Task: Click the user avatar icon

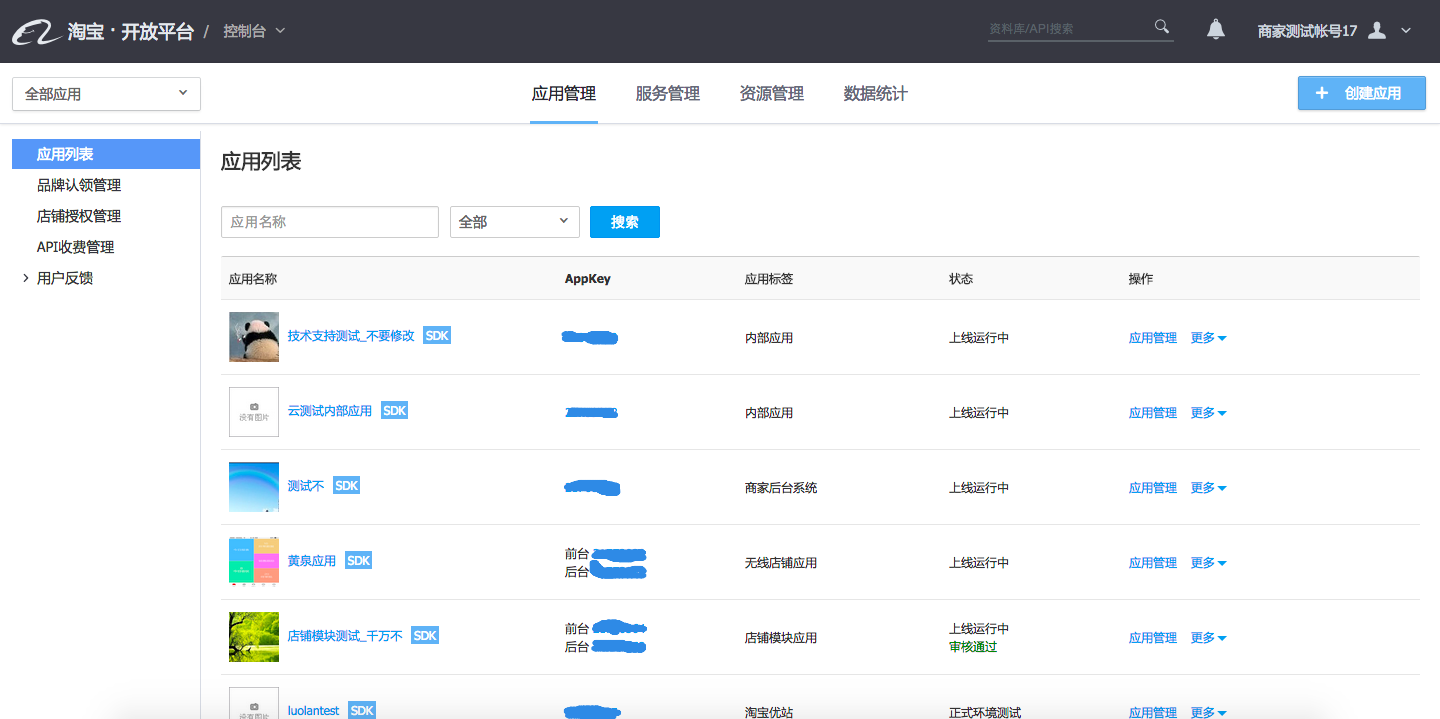Action: click(x=1377, y=30)
